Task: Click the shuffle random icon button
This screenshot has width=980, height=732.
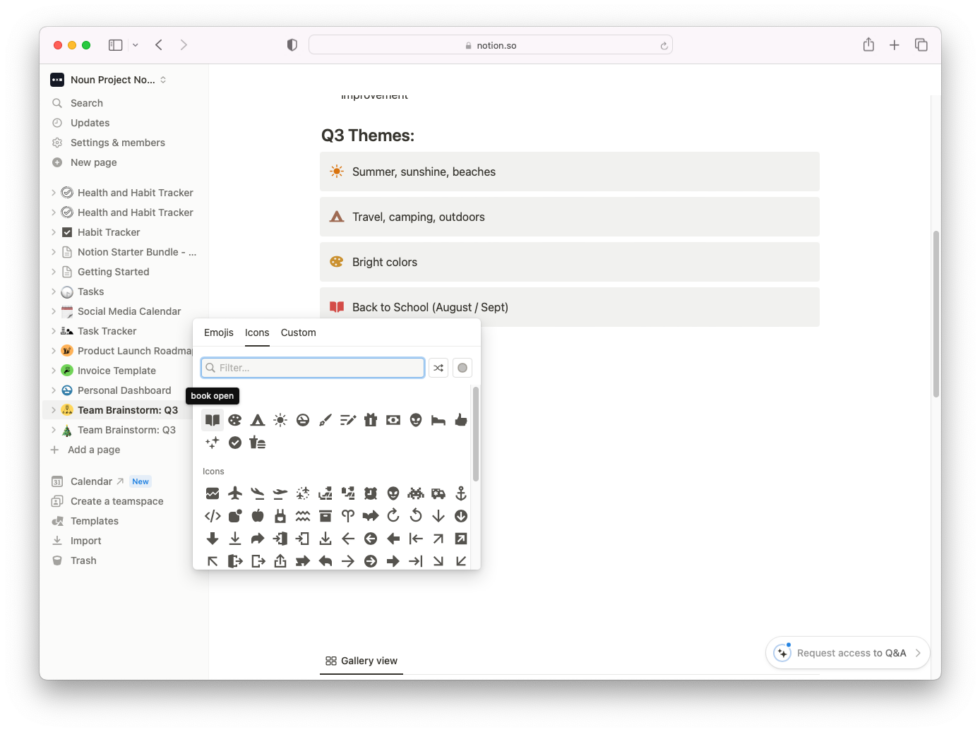Action: point(438,367)
